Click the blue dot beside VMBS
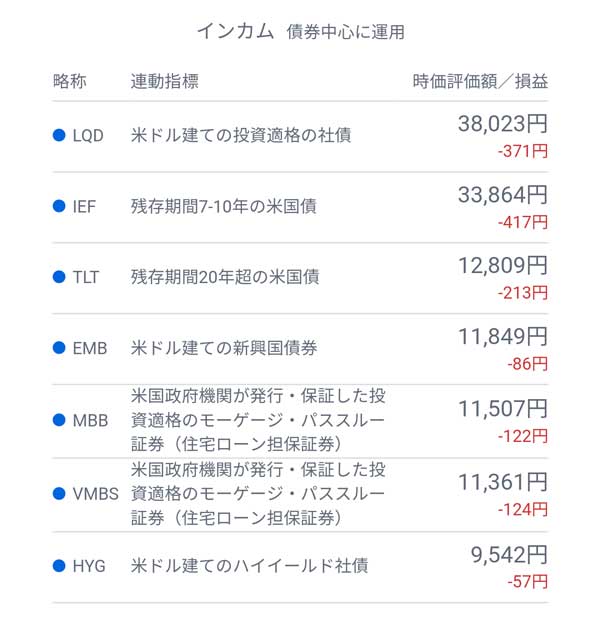 (x=58, y=494)
